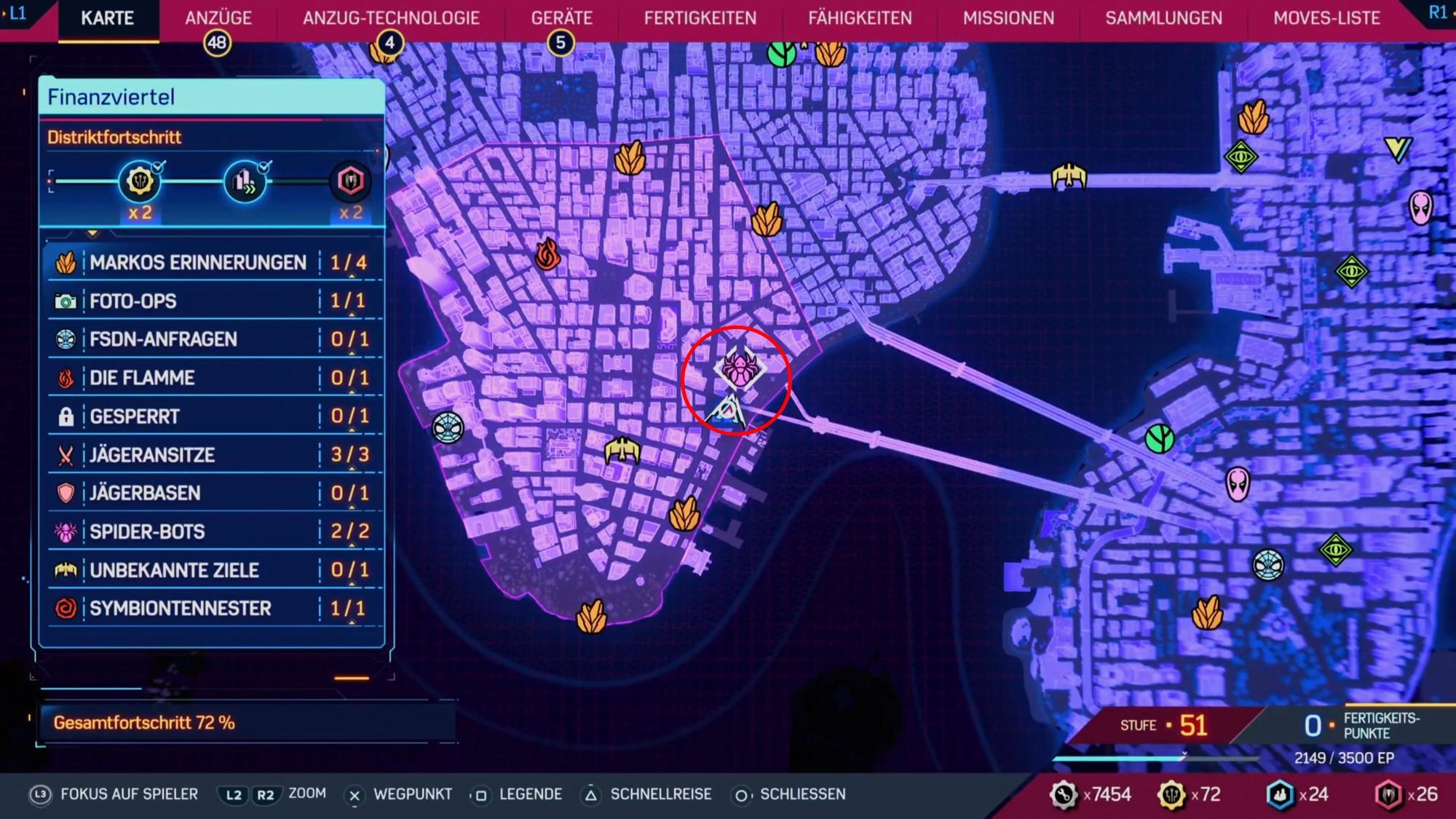Viewport: 1456px width, 819px height.
Task: Select the JÄGERANSITZE row
Action: tap(214, 454)
